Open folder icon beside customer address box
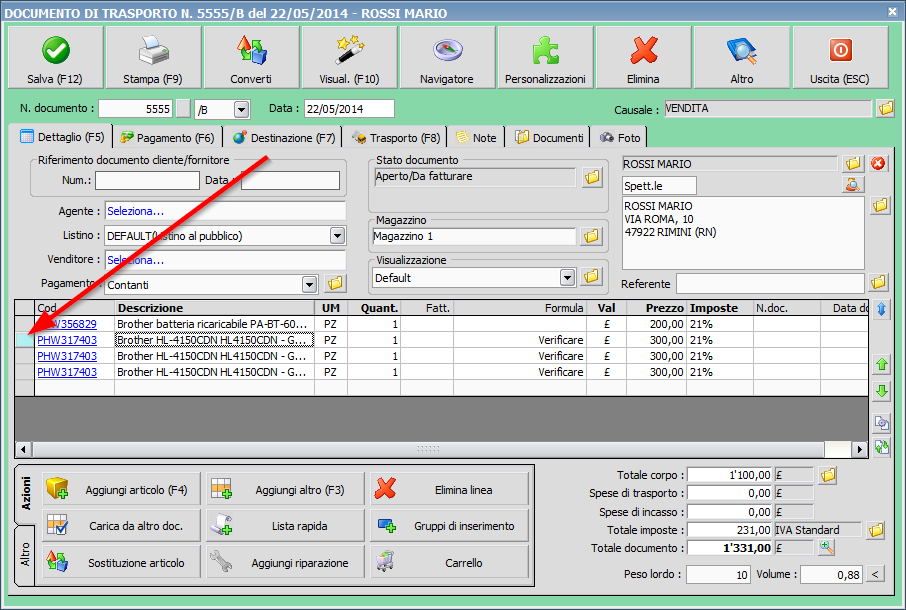This screenshot has width=906, height=610. tap(880, 205)
